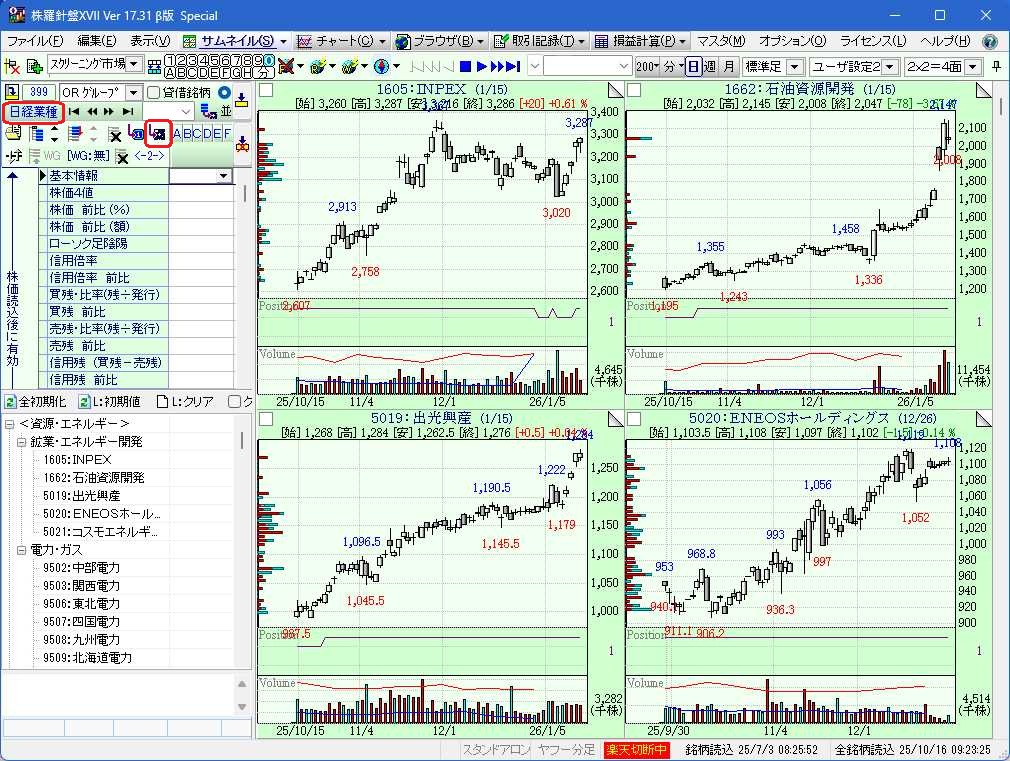Tick the checkbox on the 5019:出光興産 chart
Screen dimensions: 1010x761
(x=266, y=419)
